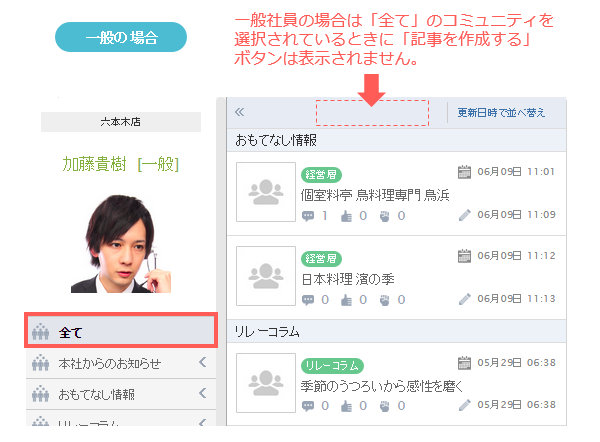Collapse sidebar with double-chevron icon
This screenshot has width=600, height=442.
[x=240, y=112]
